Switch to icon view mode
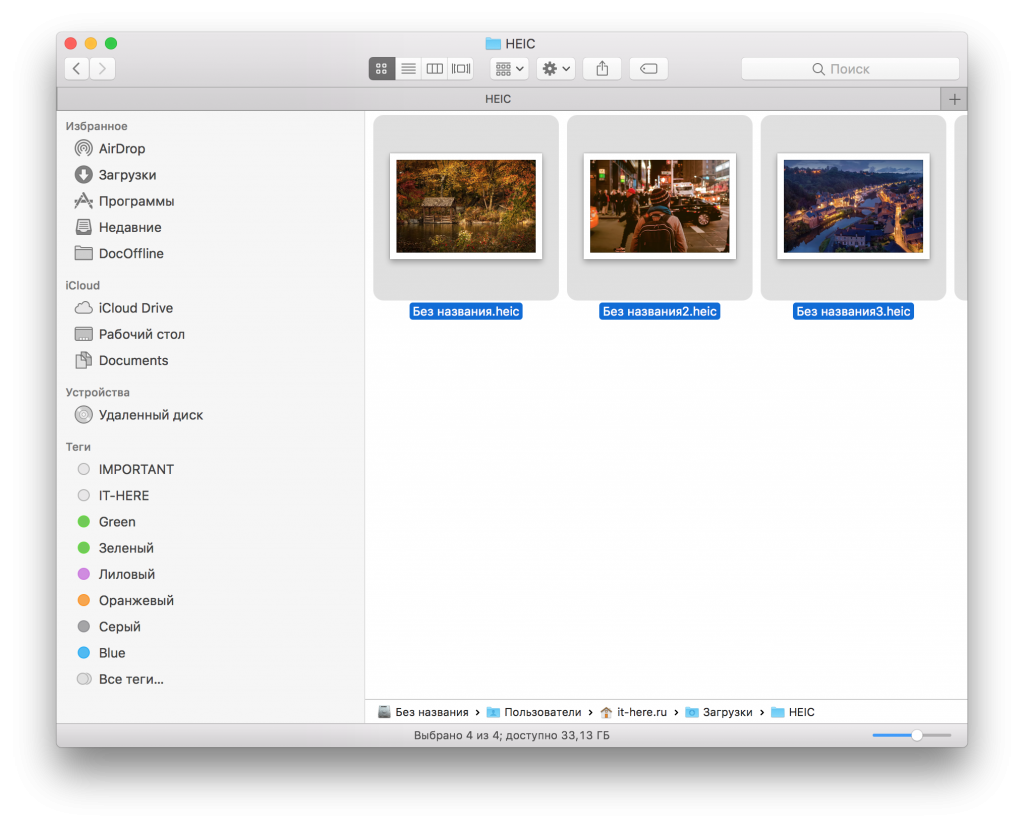 click(381, 69)
